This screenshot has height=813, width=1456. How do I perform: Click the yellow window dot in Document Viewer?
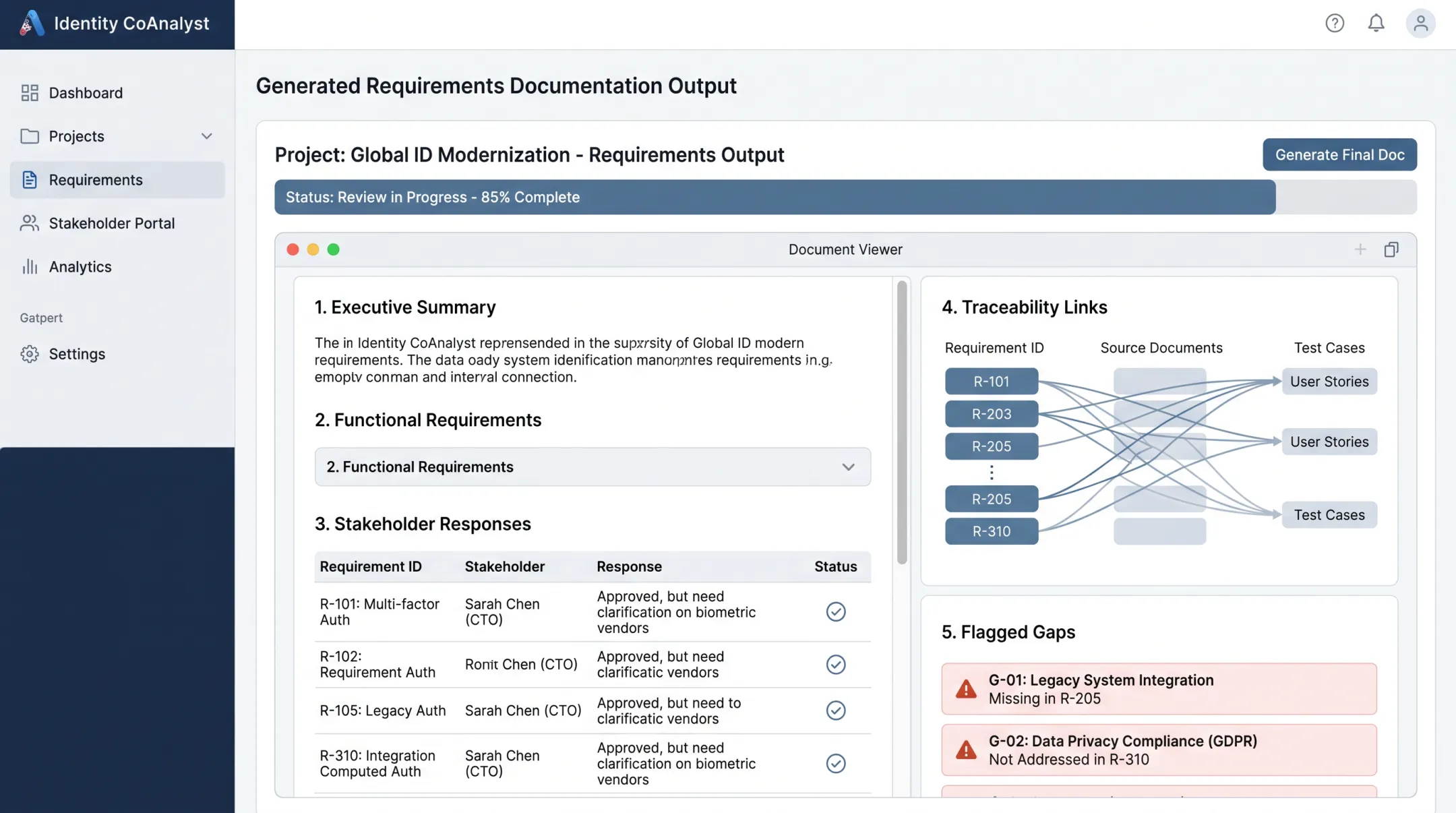(313, 249)
